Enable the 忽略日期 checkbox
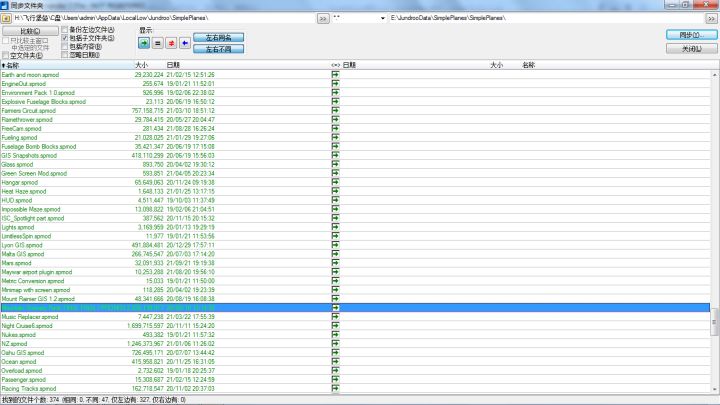Image resolution: width=720 pixels, height=405 pixels. (x=65, y=55)
